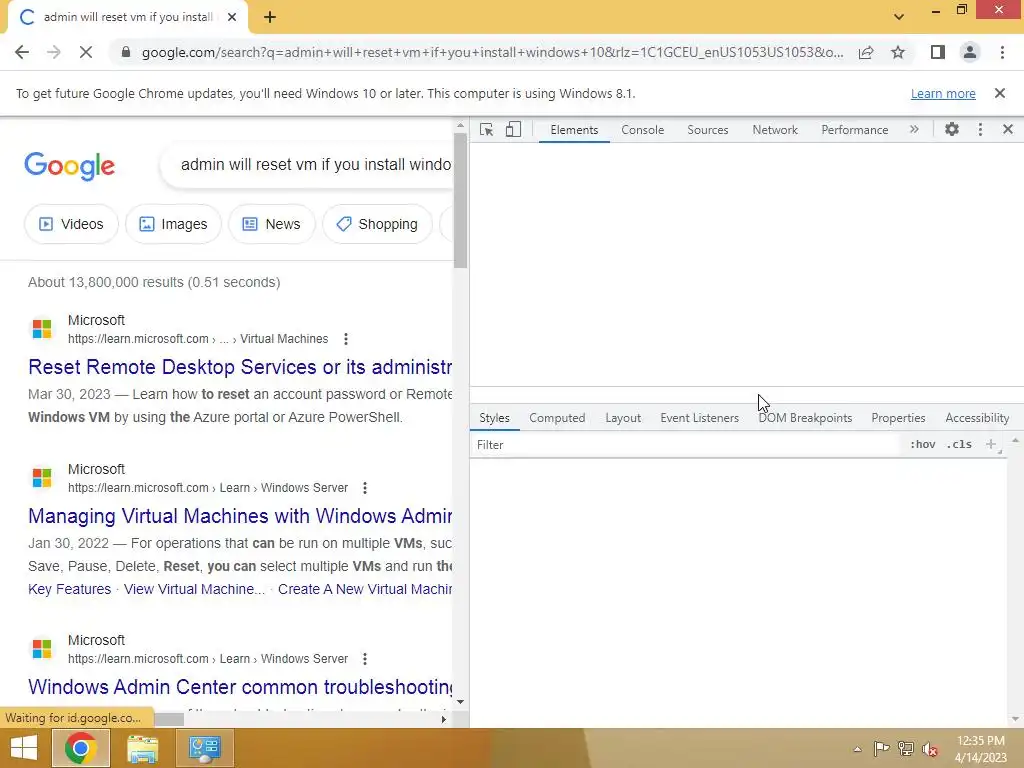The width and height of the screenshot is (1024, 768).
Task: Open the tab search dropdown arrow
Action: coord(899,17)
